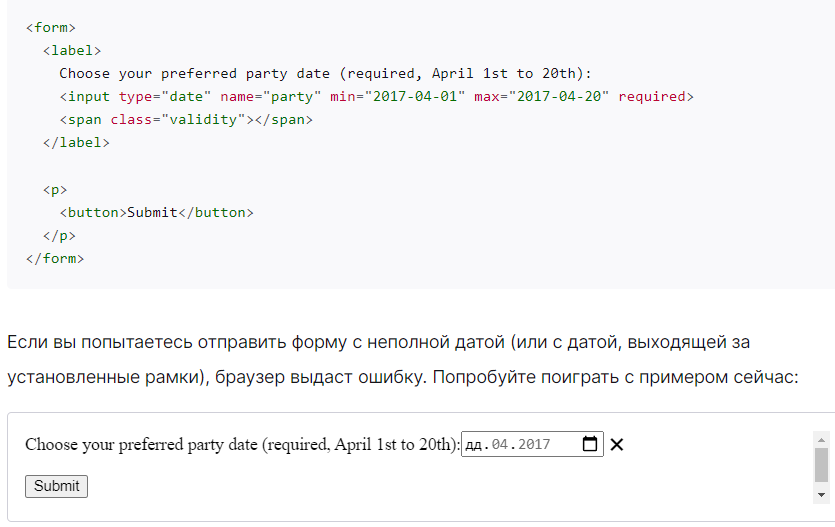Select the "дд" day segment of date

473,444
